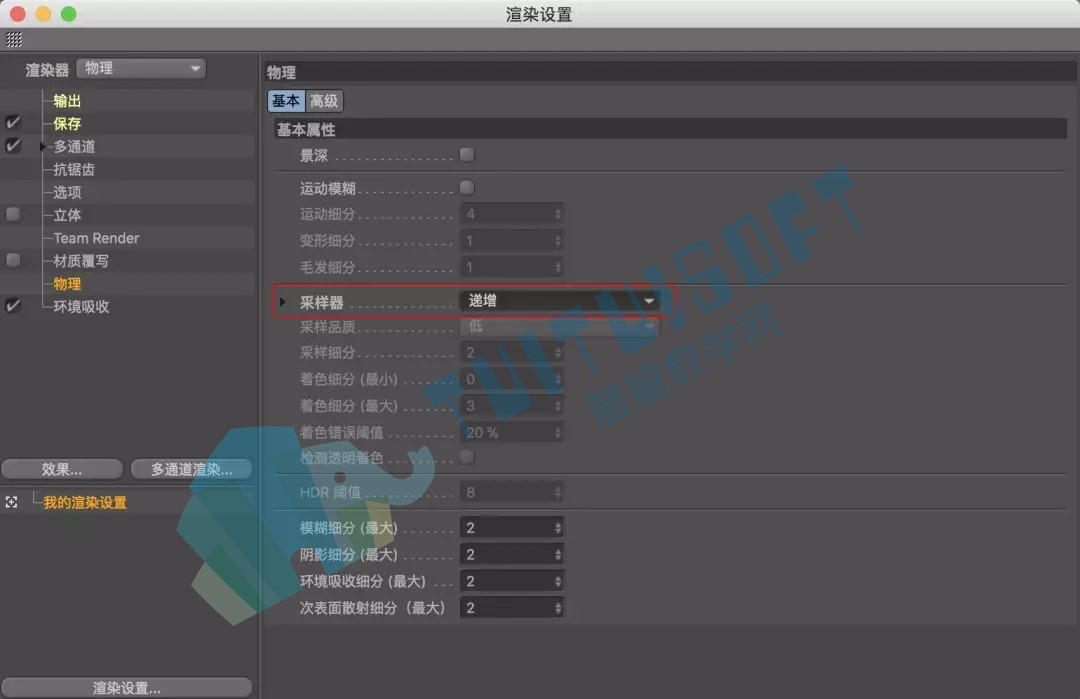Viewport: 1080px width, 699px height.
Task: Click the HDR 阈值 value field
Action: point(512,492)
